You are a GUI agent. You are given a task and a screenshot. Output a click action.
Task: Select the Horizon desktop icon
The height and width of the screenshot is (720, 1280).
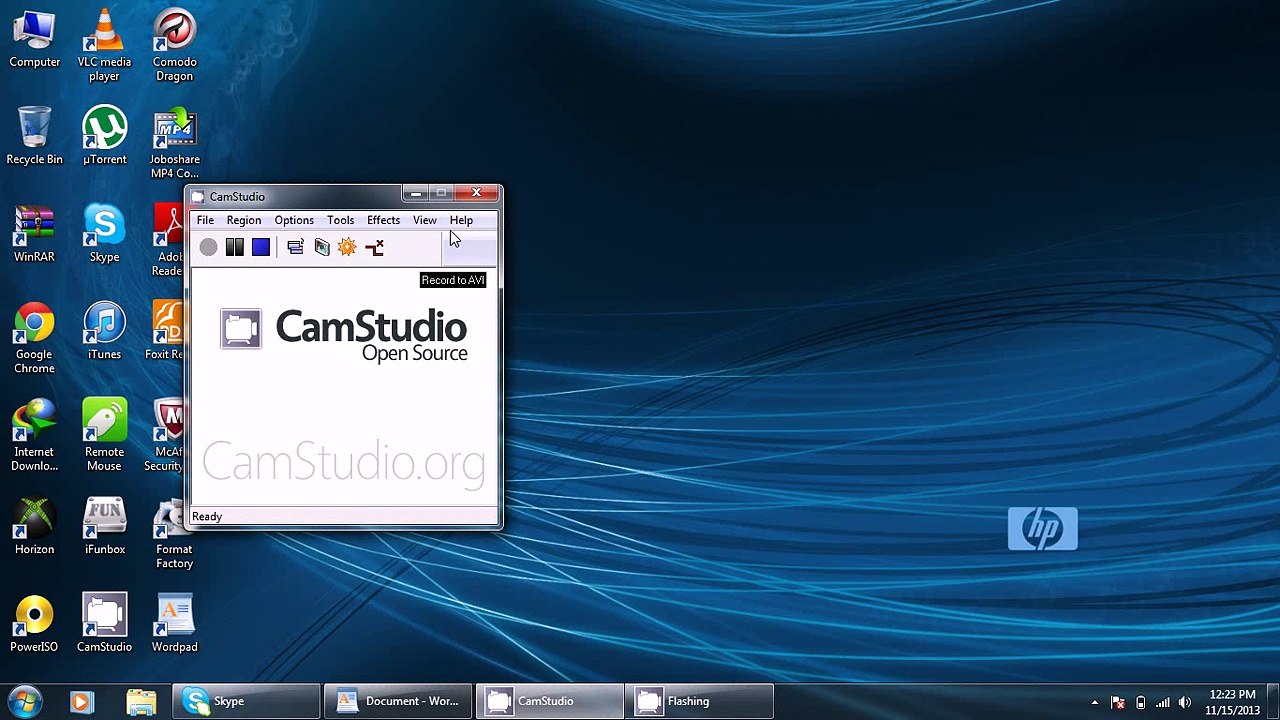(x=35, y=526)
